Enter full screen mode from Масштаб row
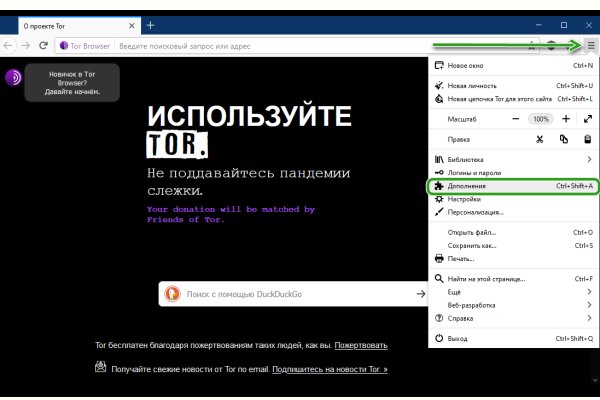Screen dimensions: 600x400 [589, 118]
